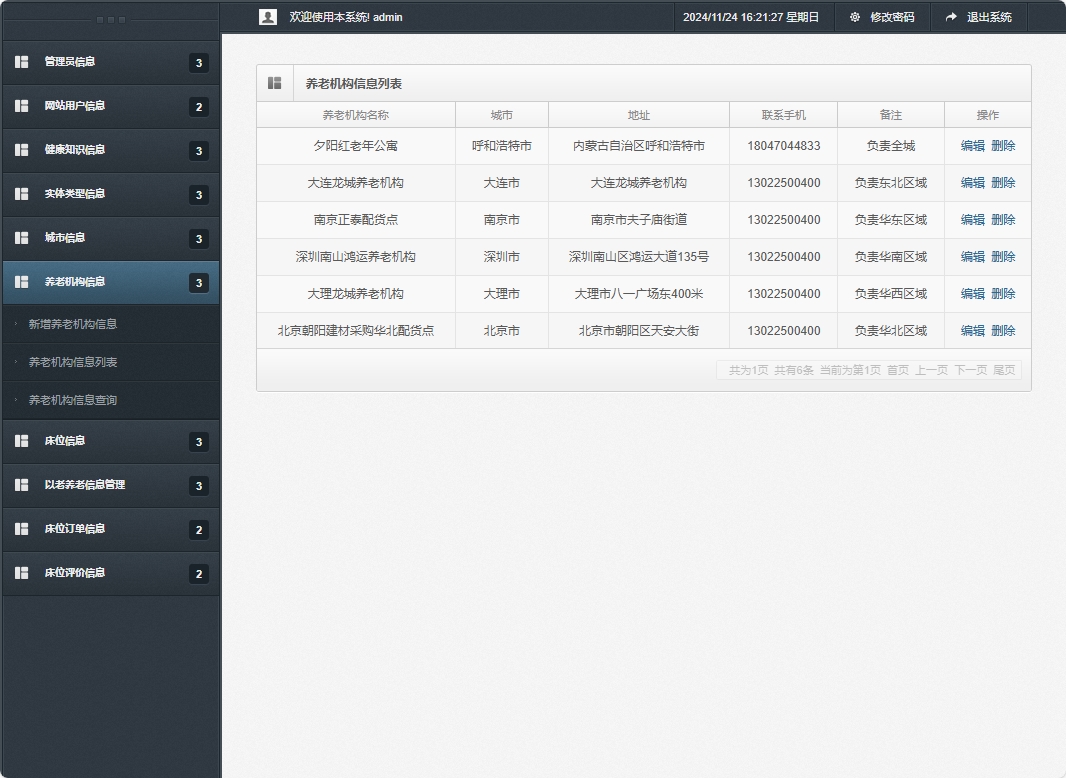Click the grid icon next to 床位评价信息
The image size is (1066, 778).
(x=21, y=573)
